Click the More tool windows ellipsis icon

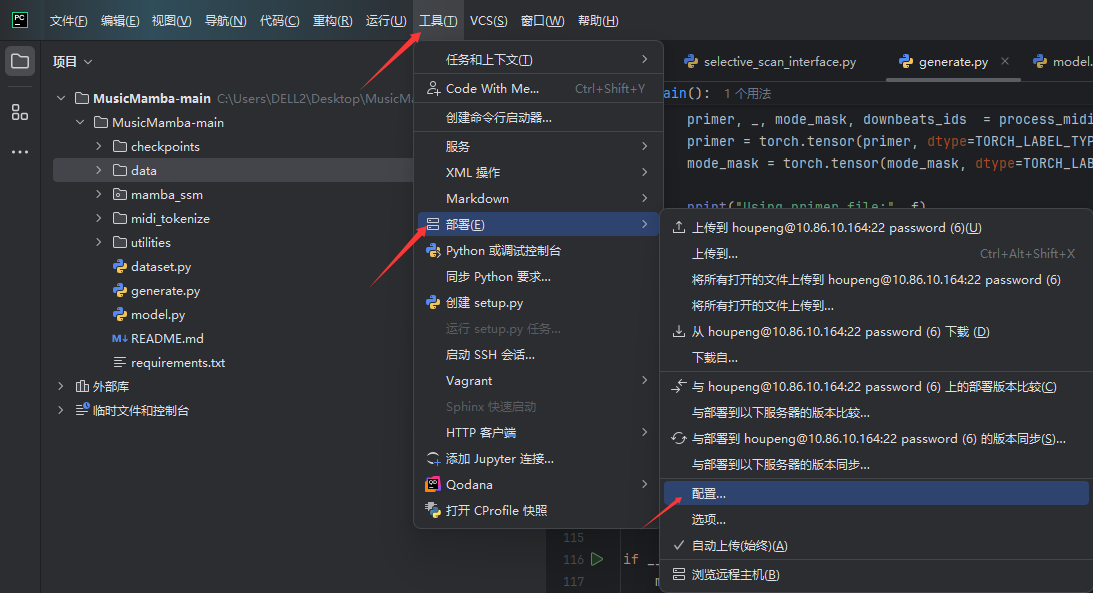(x=20, y=152)
